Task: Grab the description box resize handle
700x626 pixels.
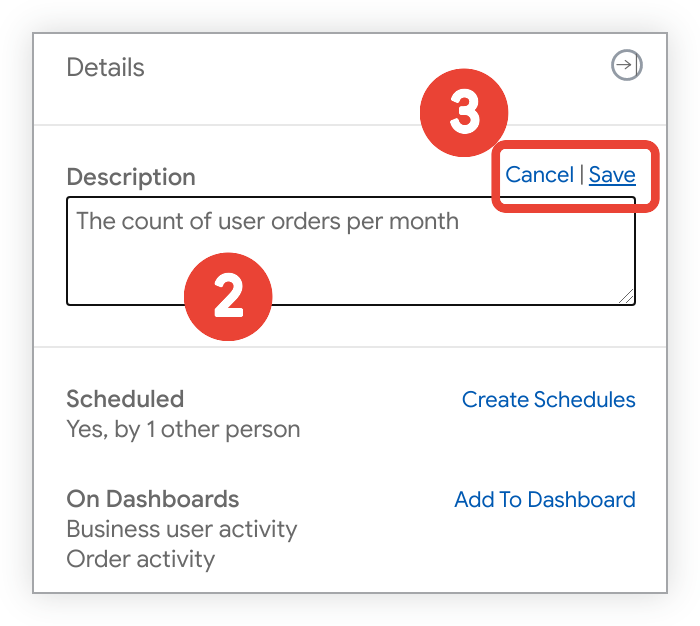Action: pos(626,295)
